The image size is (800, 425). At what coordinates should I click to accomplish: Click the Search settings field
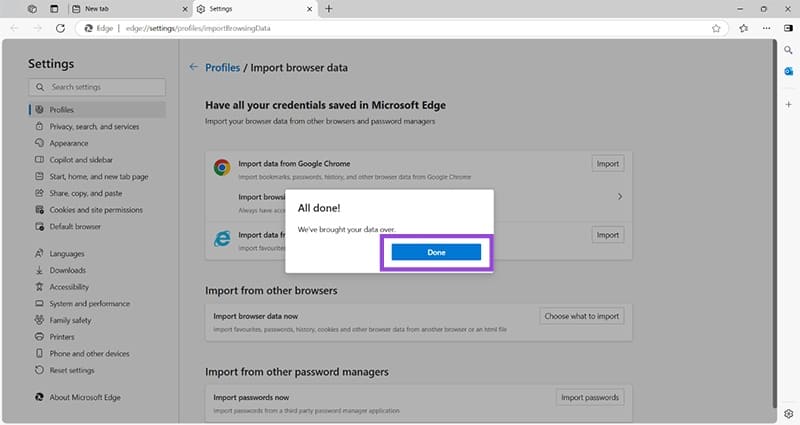click(98, 87)
